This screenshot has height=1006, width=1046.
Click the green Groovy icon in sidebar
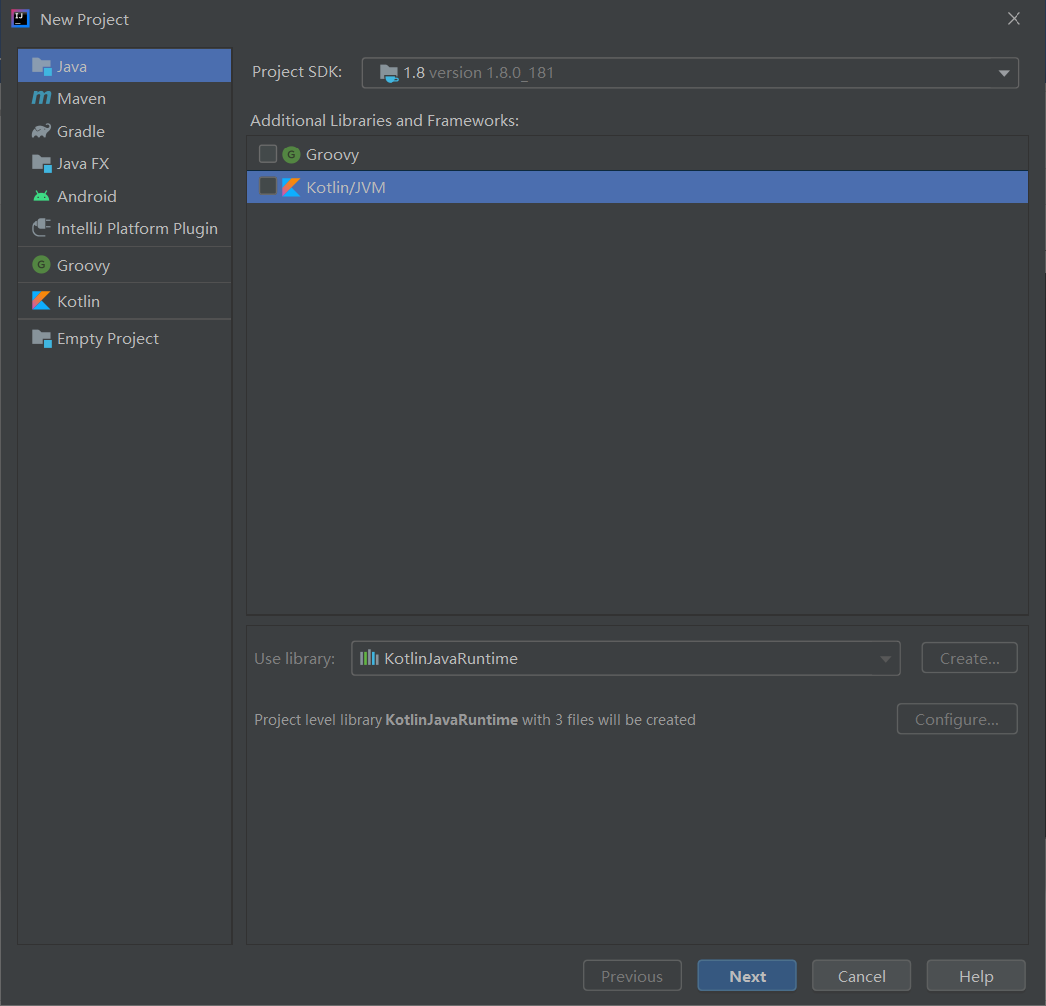point(41,265)
